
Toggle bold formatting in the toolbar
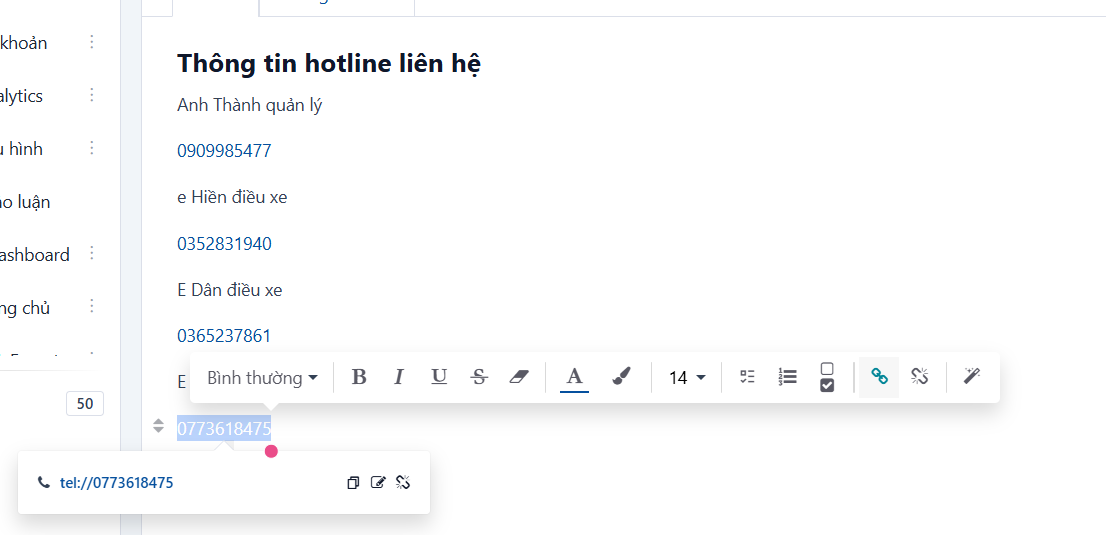tap(359, 378)
